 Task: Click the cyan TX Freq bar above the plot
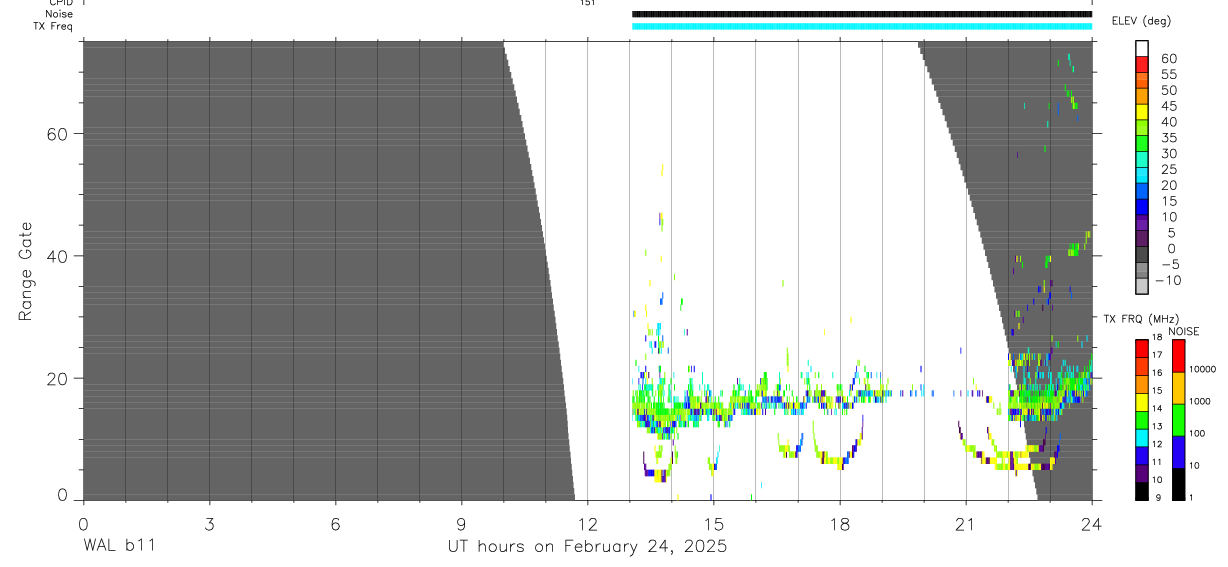862,26
